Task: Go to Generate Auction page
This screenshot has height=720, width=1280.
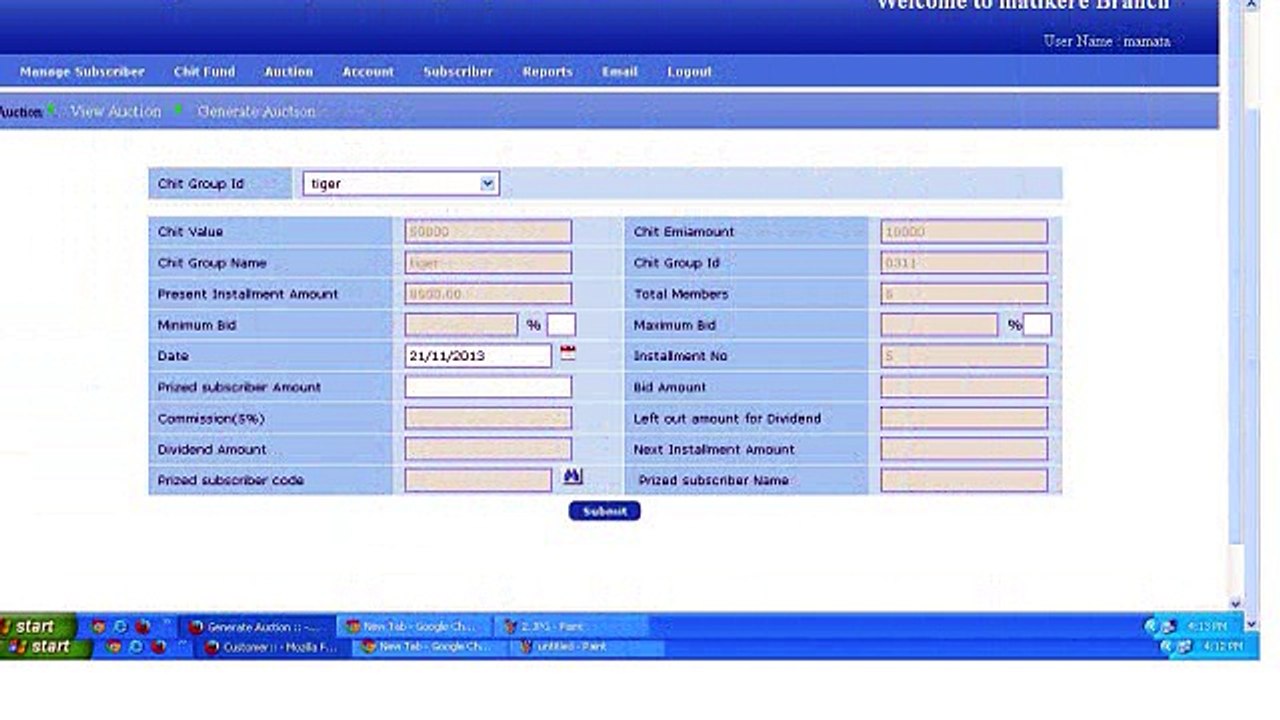Action: point(256,112)
